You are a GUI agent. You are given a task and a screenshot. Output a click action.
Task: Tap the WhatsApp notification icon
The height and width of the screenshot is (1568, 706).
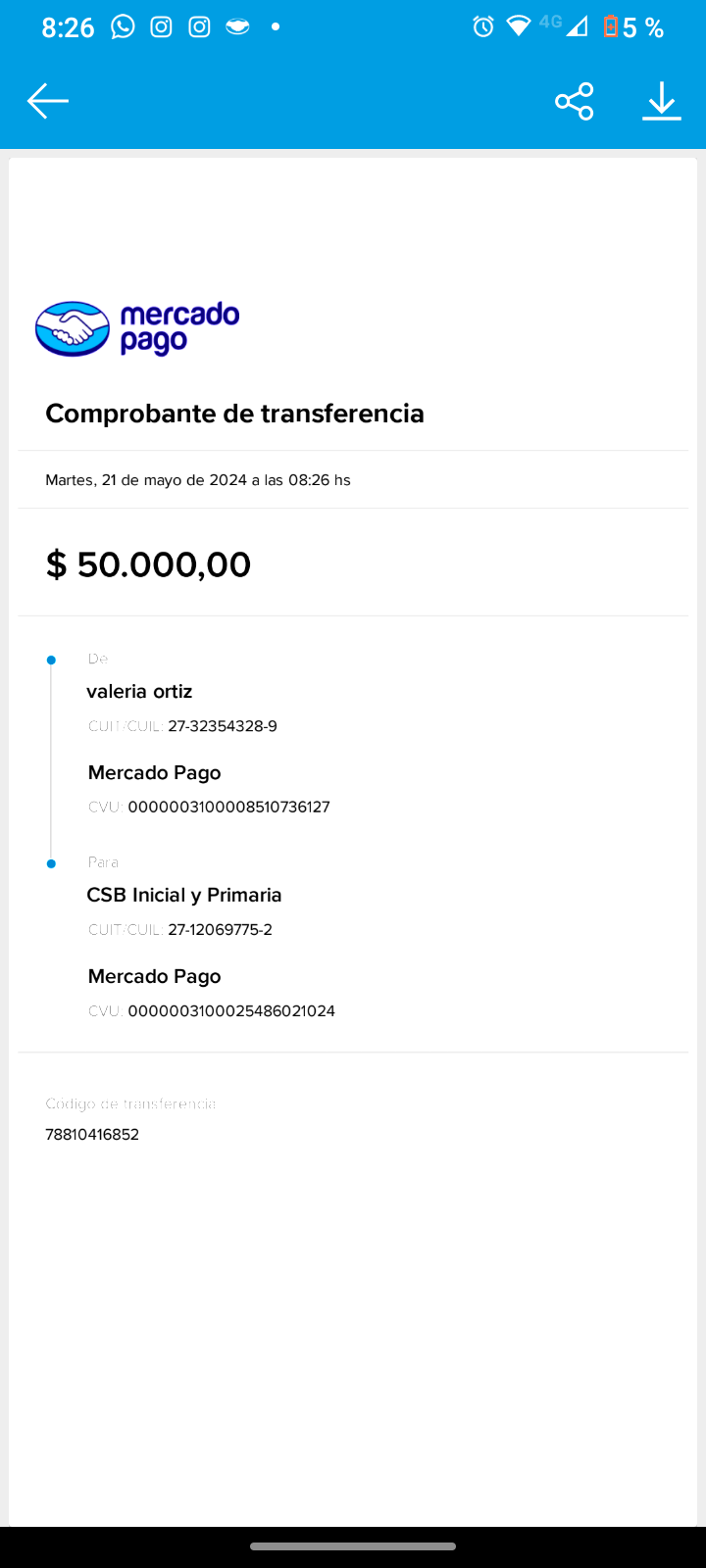click(123, 26)
